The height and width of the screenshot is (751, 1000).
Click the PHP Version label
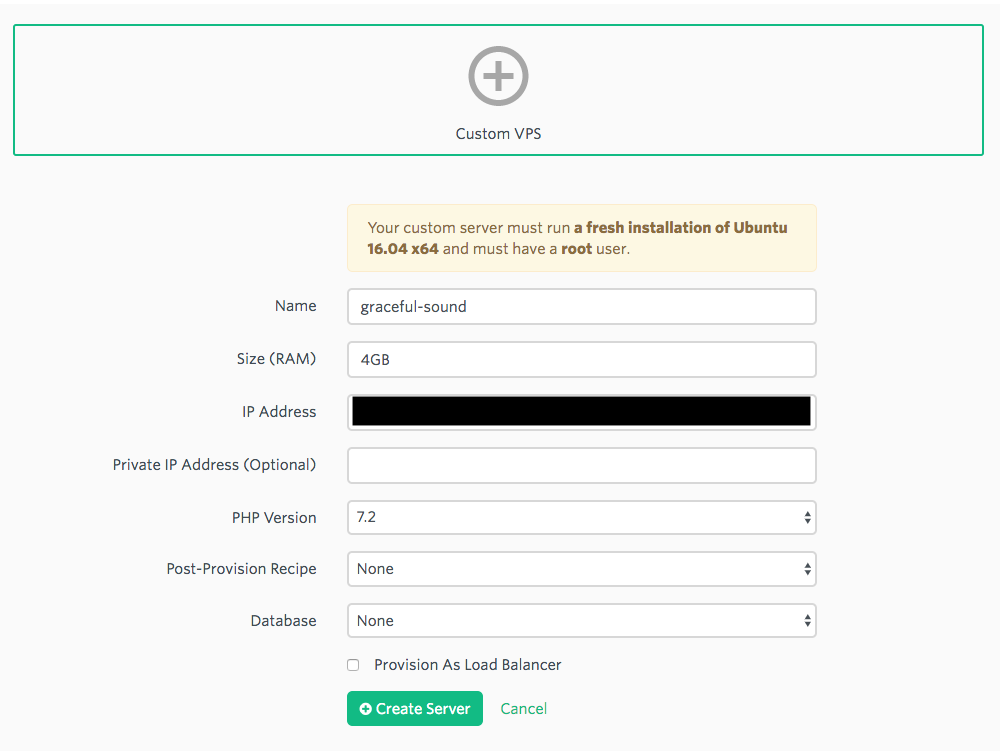[274, 518]
